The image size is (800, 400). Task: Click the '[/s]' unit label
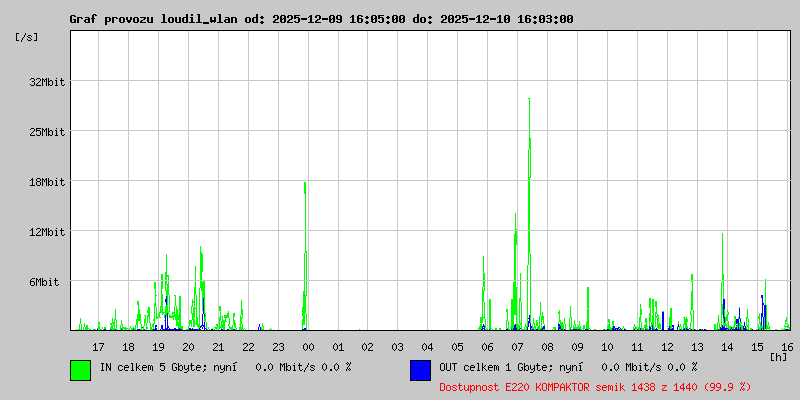coord(27,37)
